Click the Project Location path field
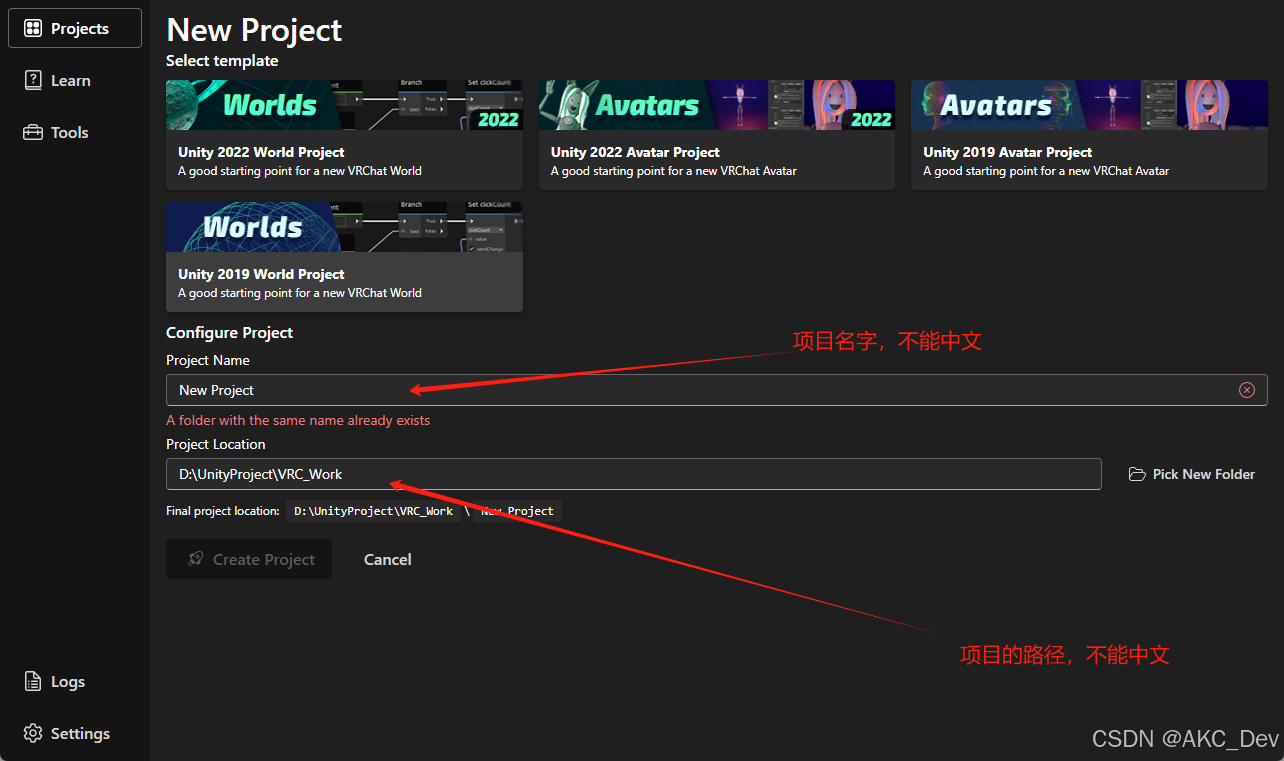 [x=634, y=474]
